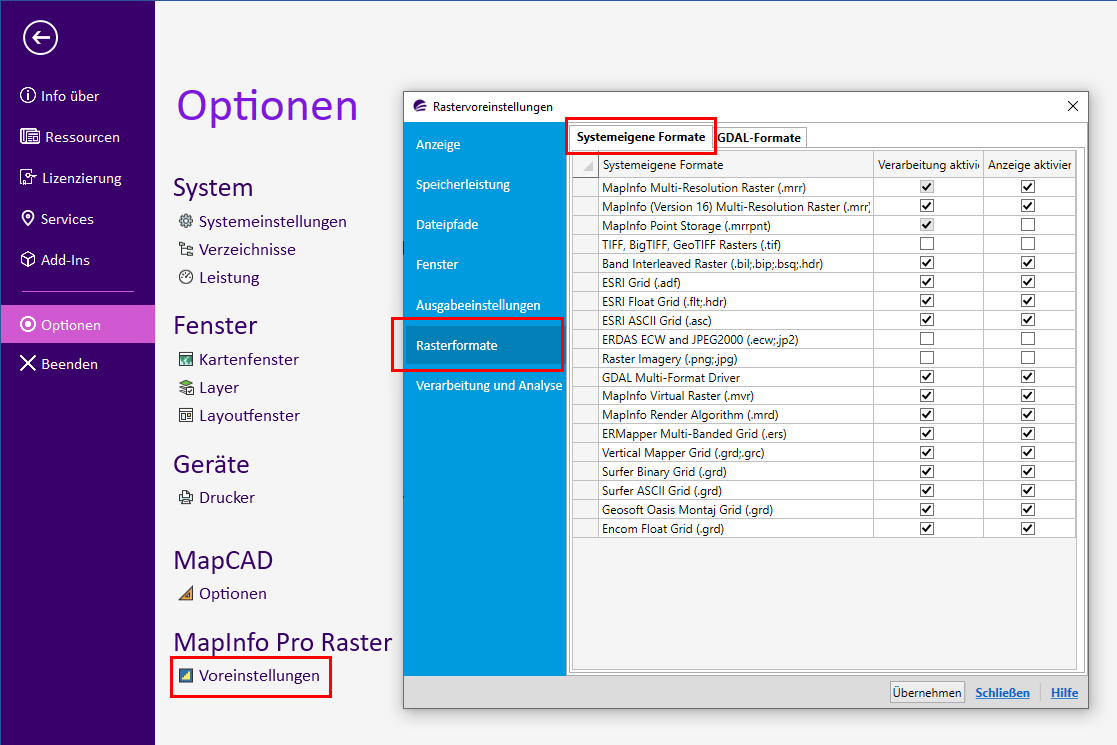
Task: Select the Kartenfenster icon
Action: [185, 360]
